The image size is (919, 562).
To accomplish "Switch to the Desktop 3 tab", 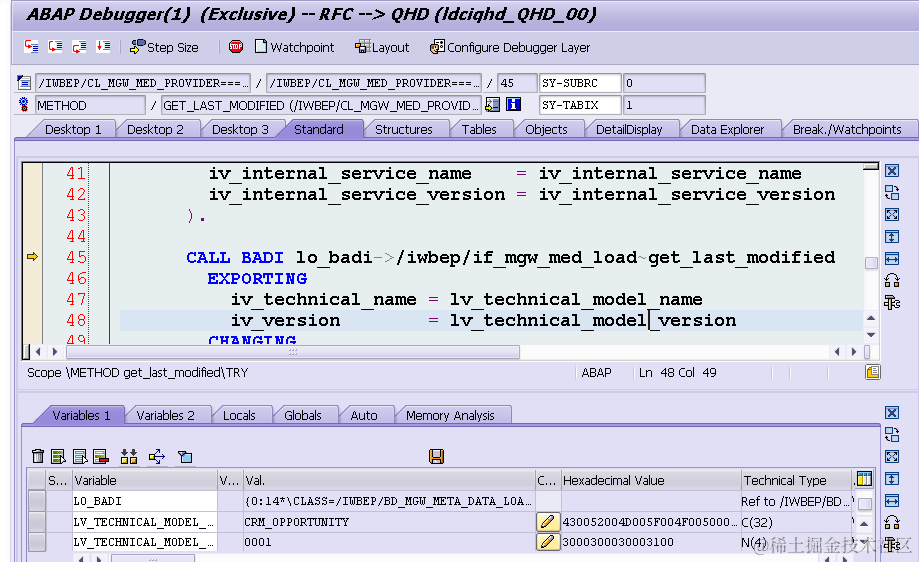I will [240, 129].
